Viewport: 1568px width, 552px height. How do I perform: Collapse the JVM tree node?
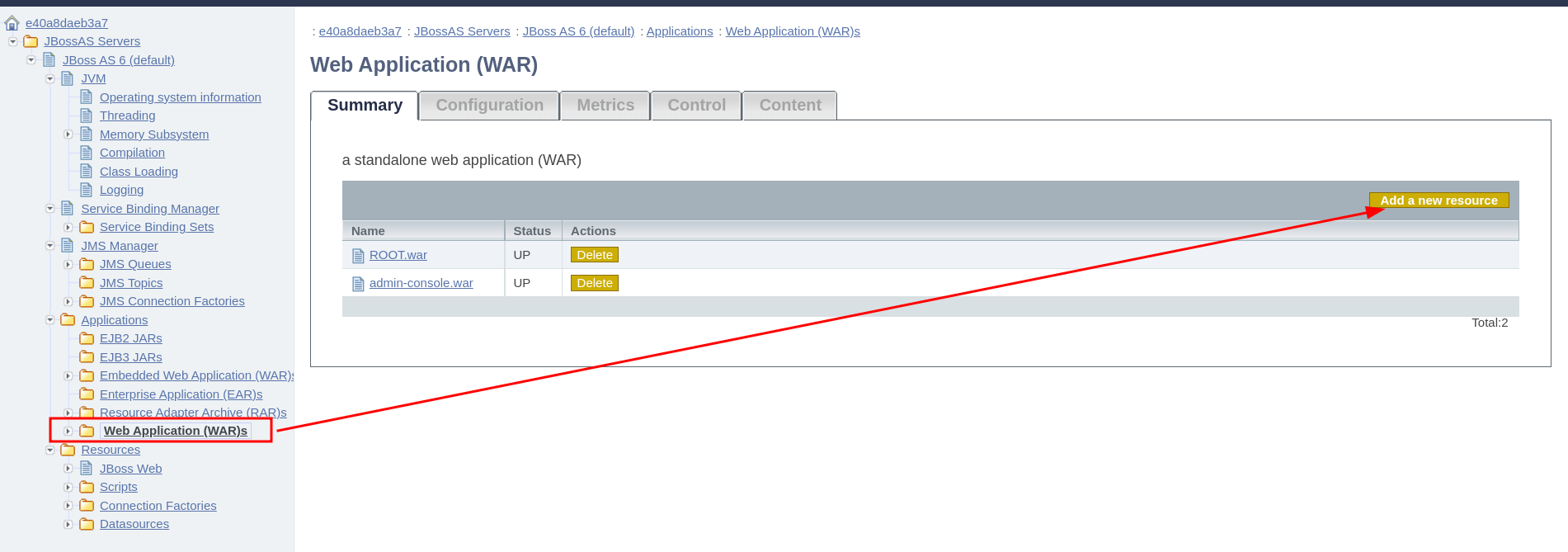49,78
